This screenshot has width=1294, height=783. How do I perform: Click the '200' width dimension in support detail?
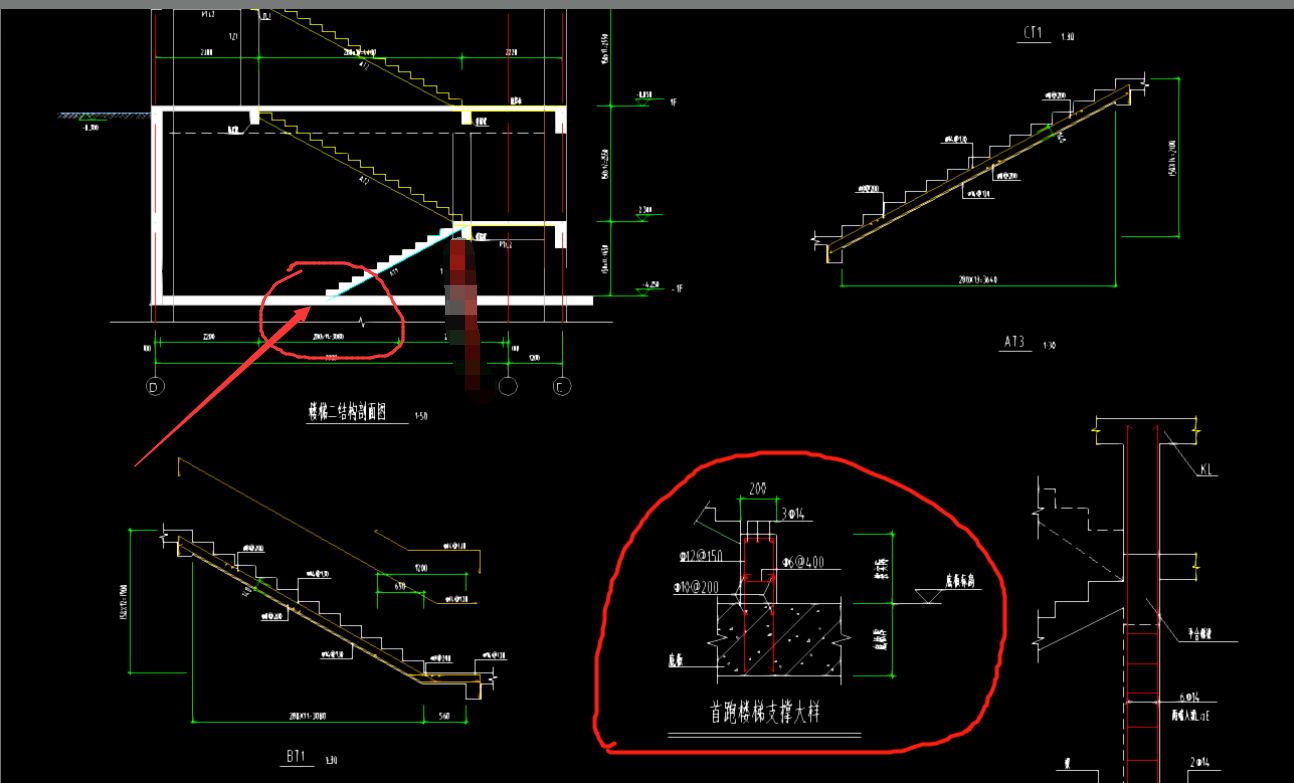tap(758, 490)
